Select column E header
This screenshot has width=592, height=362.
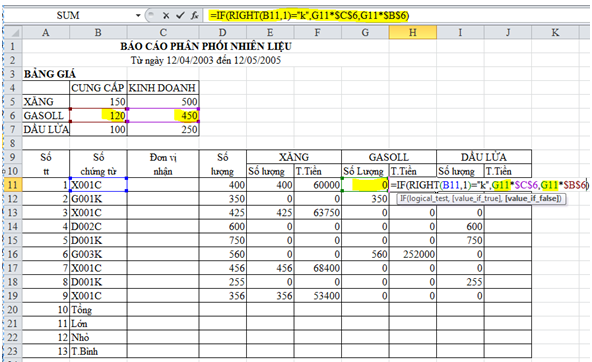pyautogui.click(x=270, y=32)
